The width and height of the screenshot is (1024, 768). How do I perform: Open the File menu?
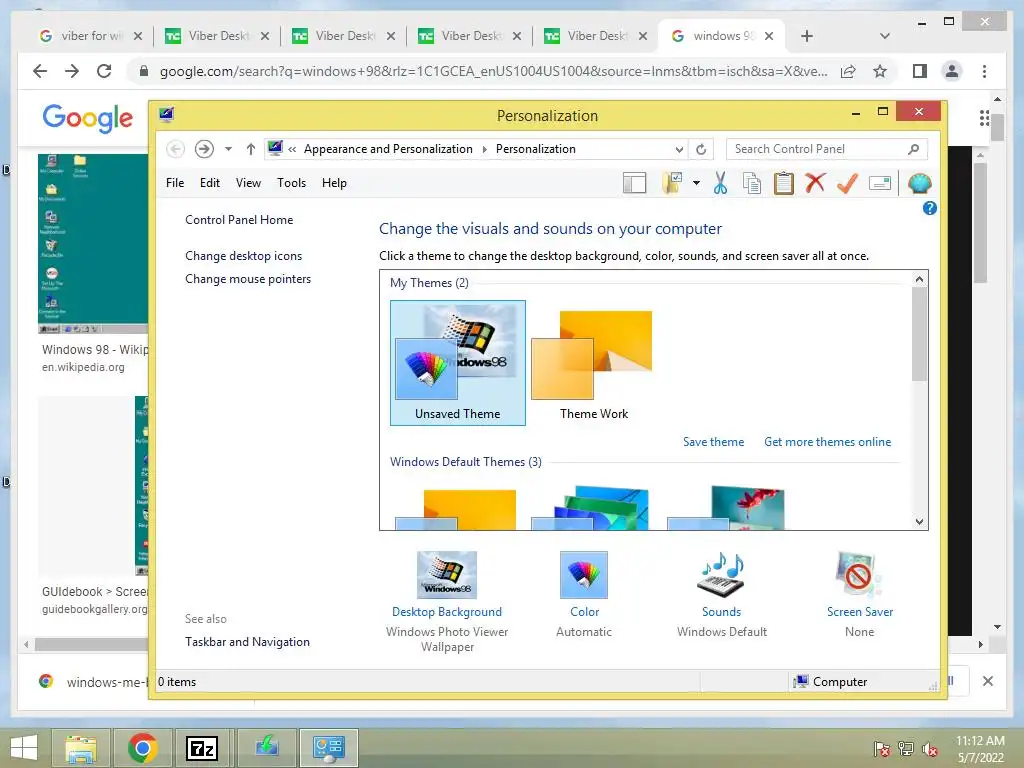(x=175, y=184)
